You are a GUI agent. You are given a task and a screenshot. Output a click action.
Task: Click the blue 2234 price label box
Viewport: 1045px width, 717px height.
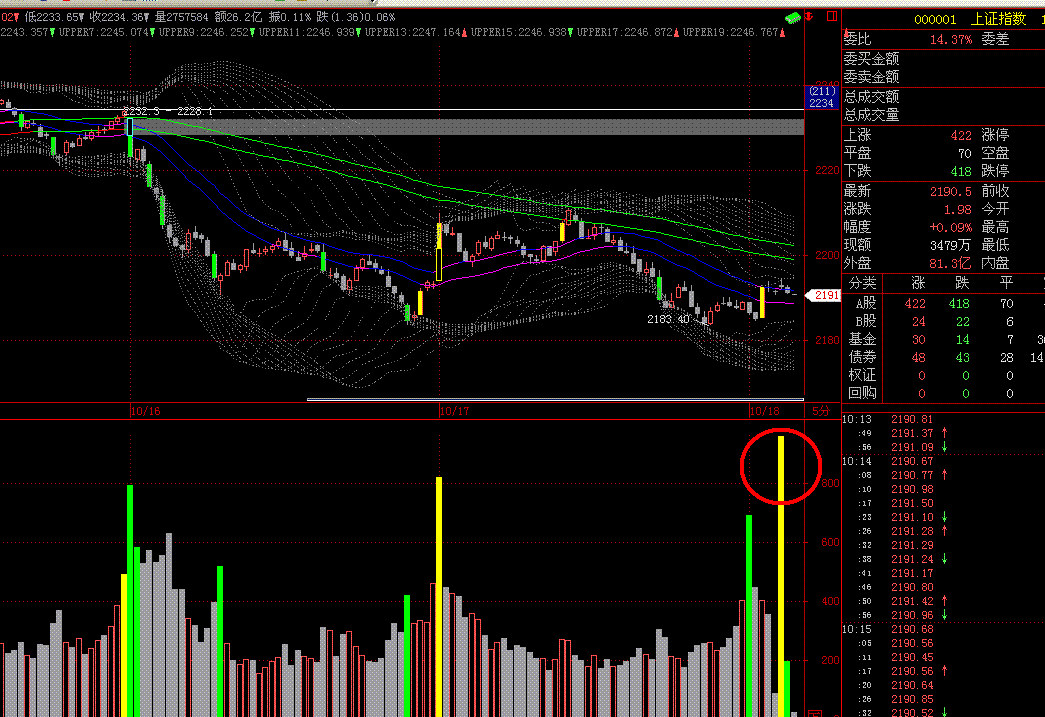(821, 97)
